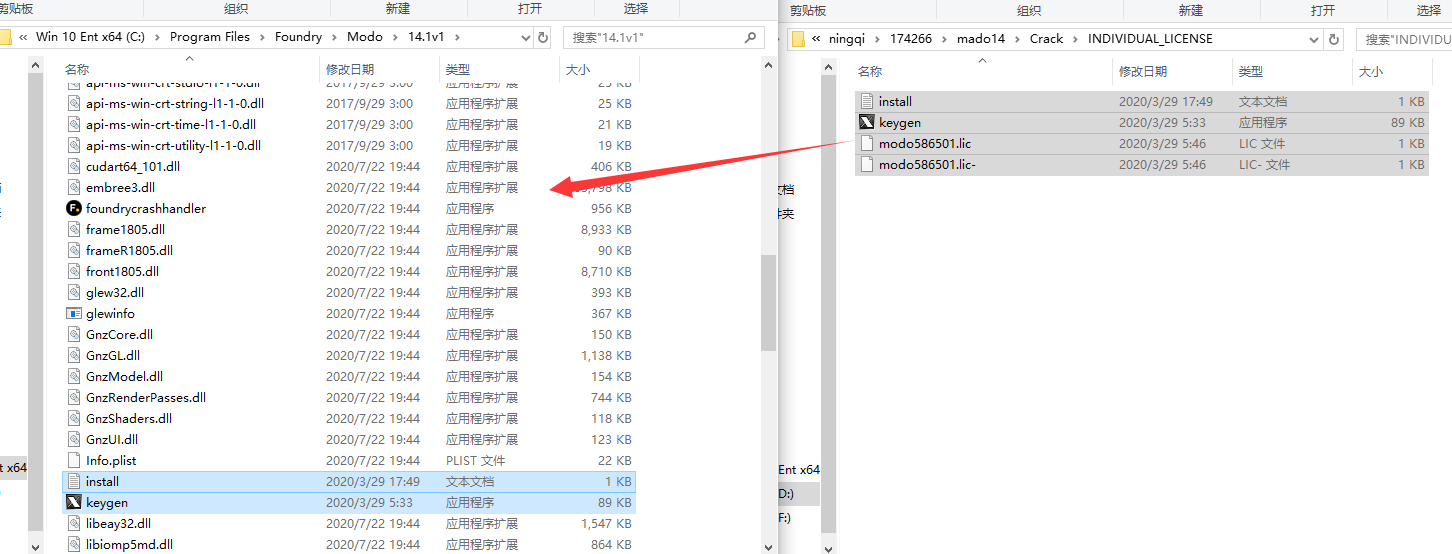
Task: Select the cudart64_101.dll file icon
Action: point(73,166)
